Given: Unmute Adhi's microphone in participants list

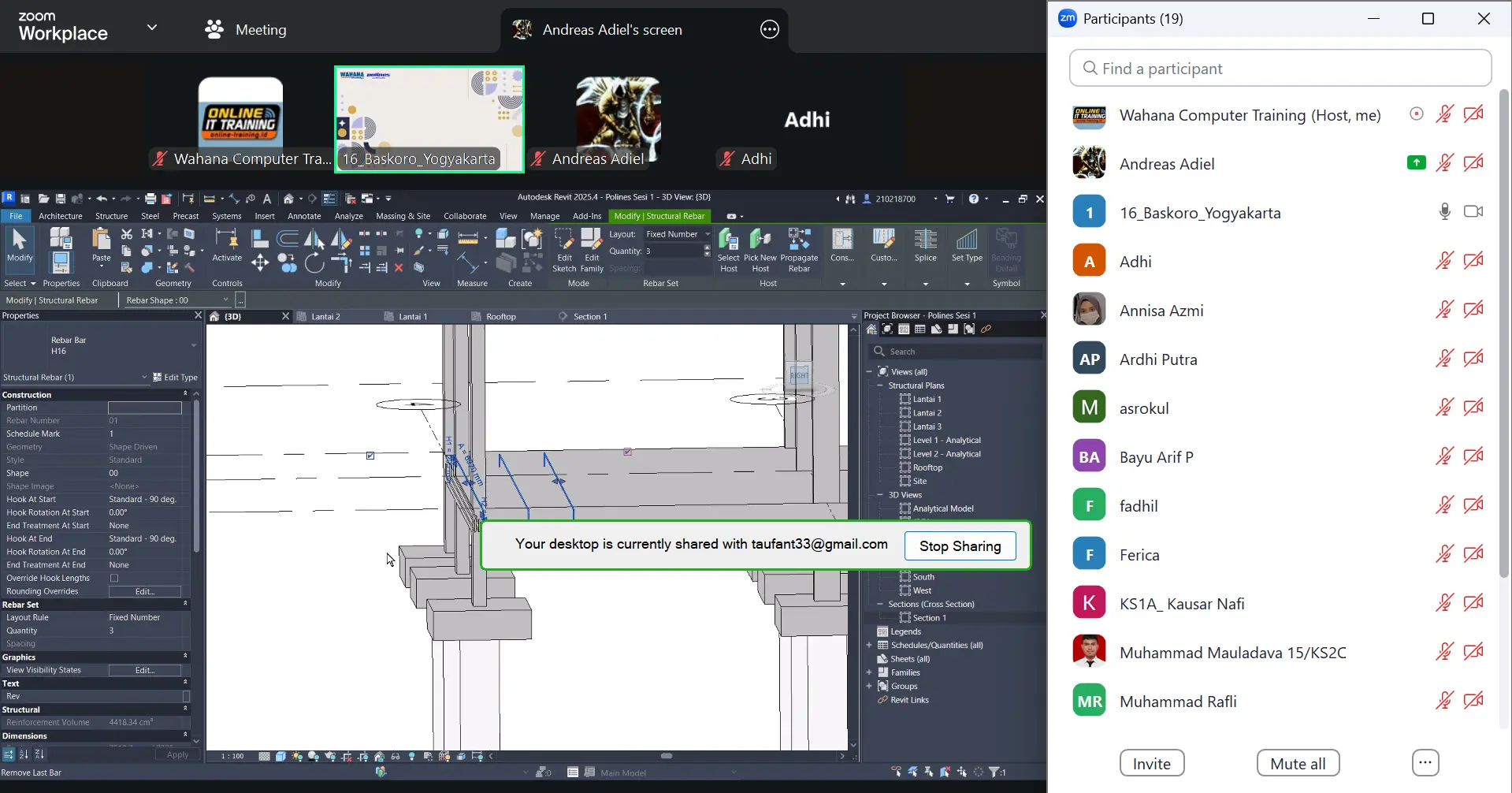Looking at the screenshot, I should (1444, 261).
